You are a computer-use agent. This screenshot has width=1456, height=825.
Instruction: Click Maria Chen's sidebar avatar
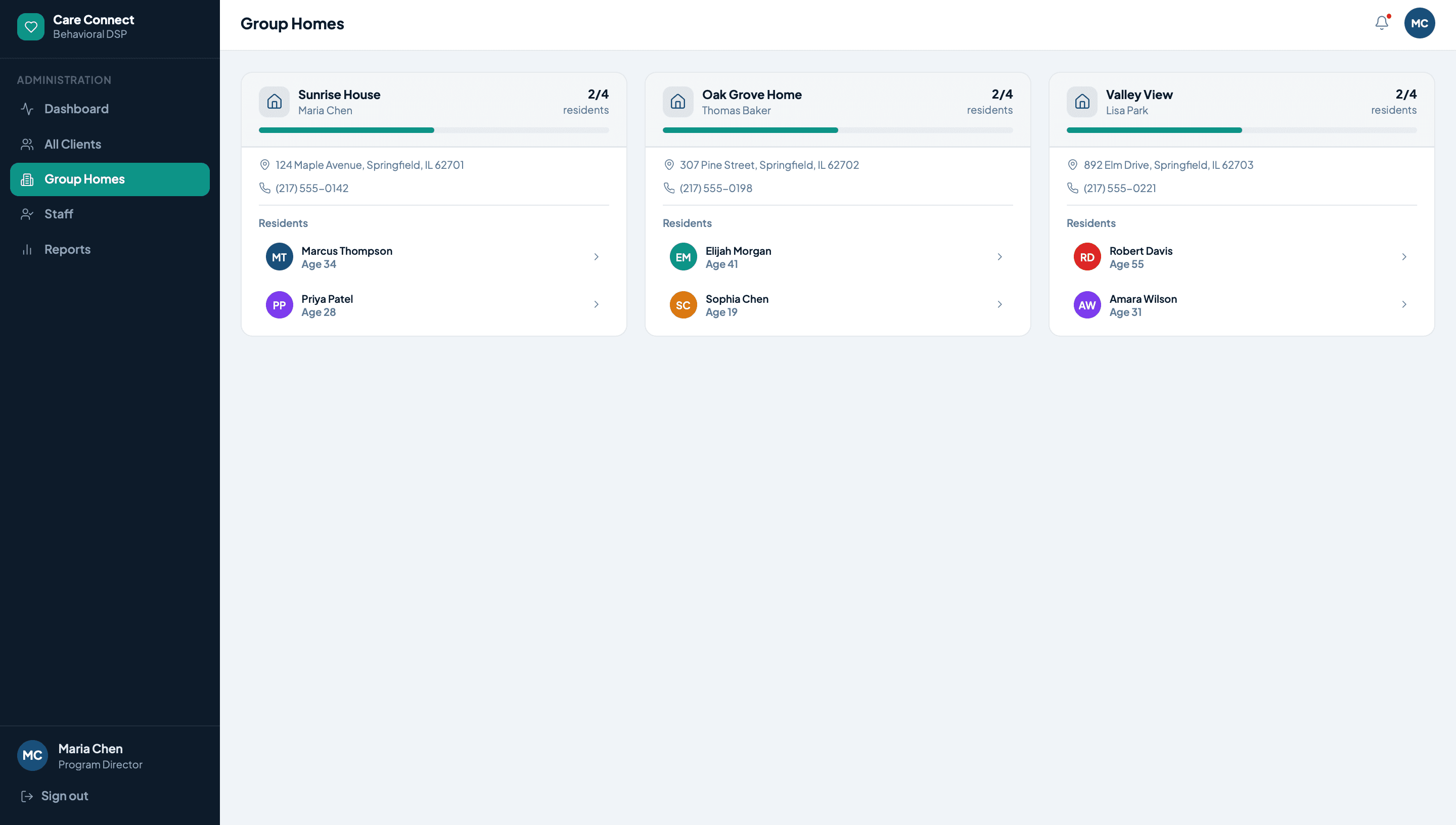pyautogui.click(x=32, y=755)
